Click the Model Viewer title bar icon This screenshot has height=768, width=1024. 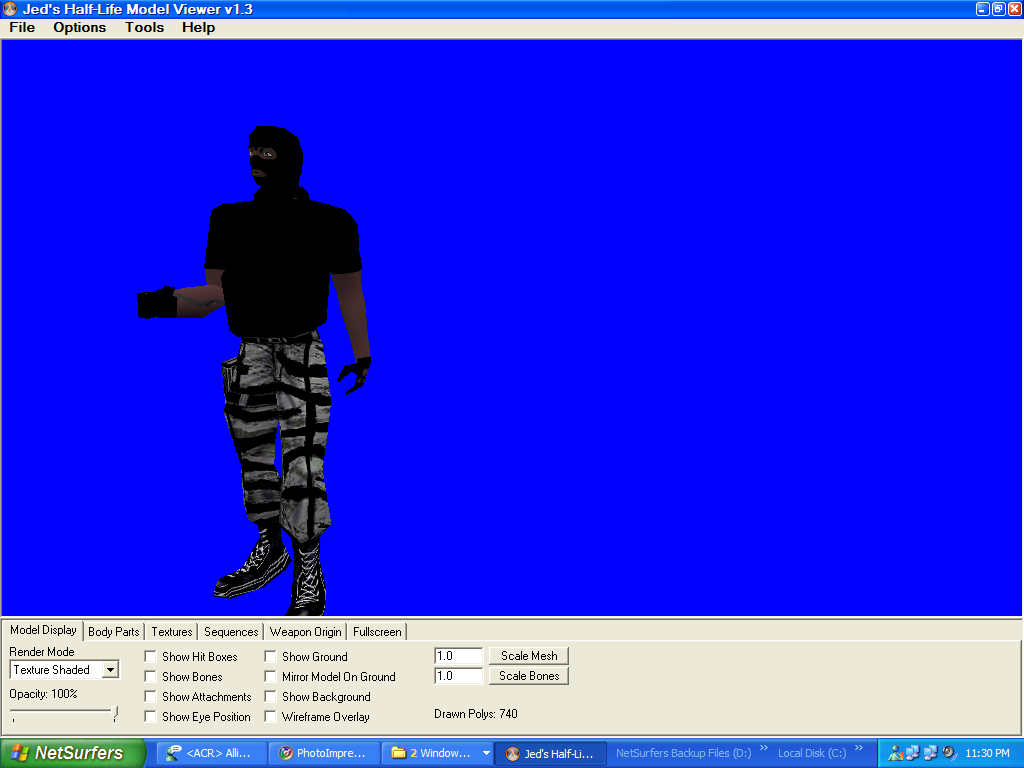pyautogui.click(x=10, y=9)
